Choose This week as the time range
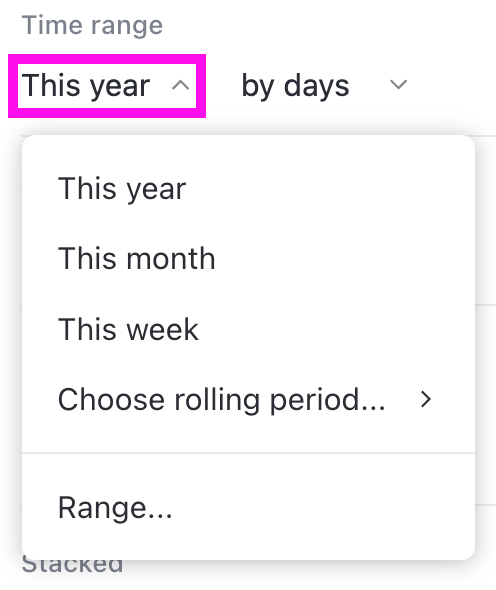 pyautogui.click(x=248, y=329)
